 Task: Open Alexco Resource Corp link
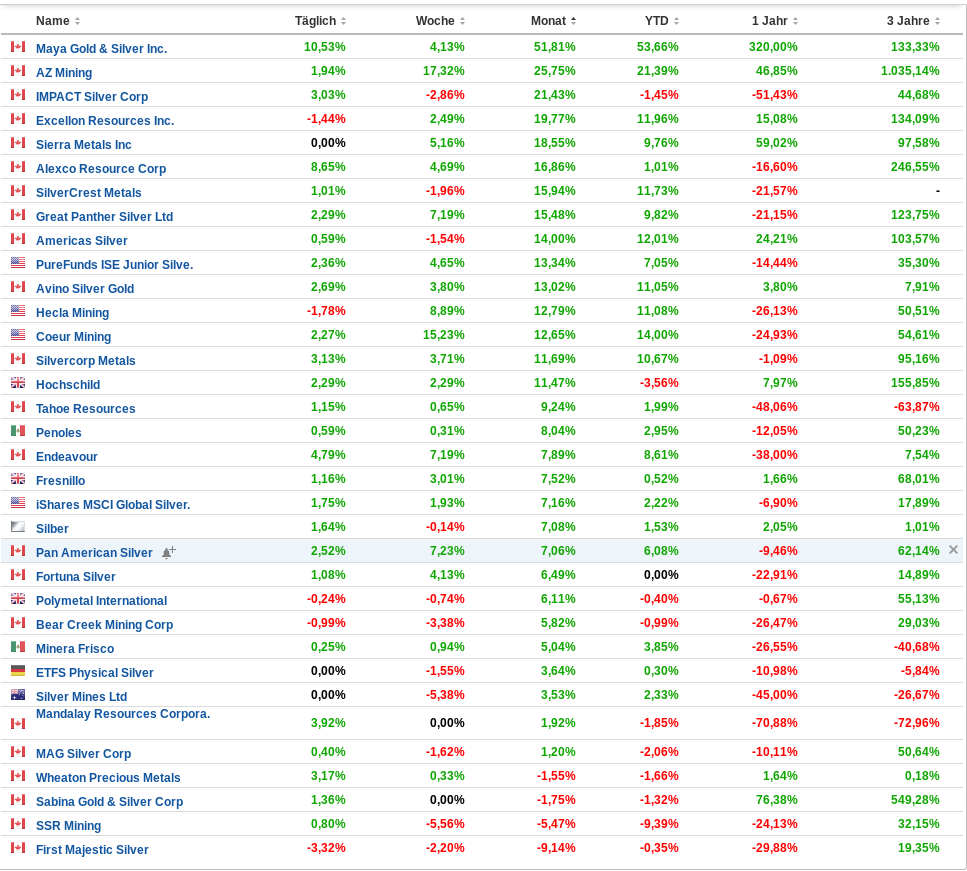(101, 169)
